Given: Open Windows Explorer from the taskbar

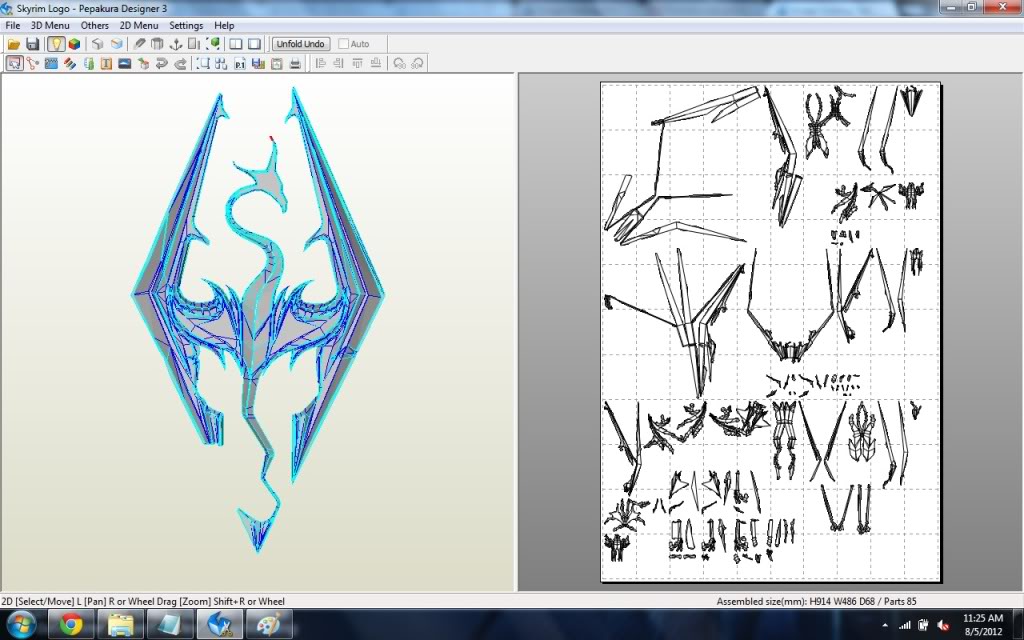Looking at the screenshot, I should click(121, 625).
